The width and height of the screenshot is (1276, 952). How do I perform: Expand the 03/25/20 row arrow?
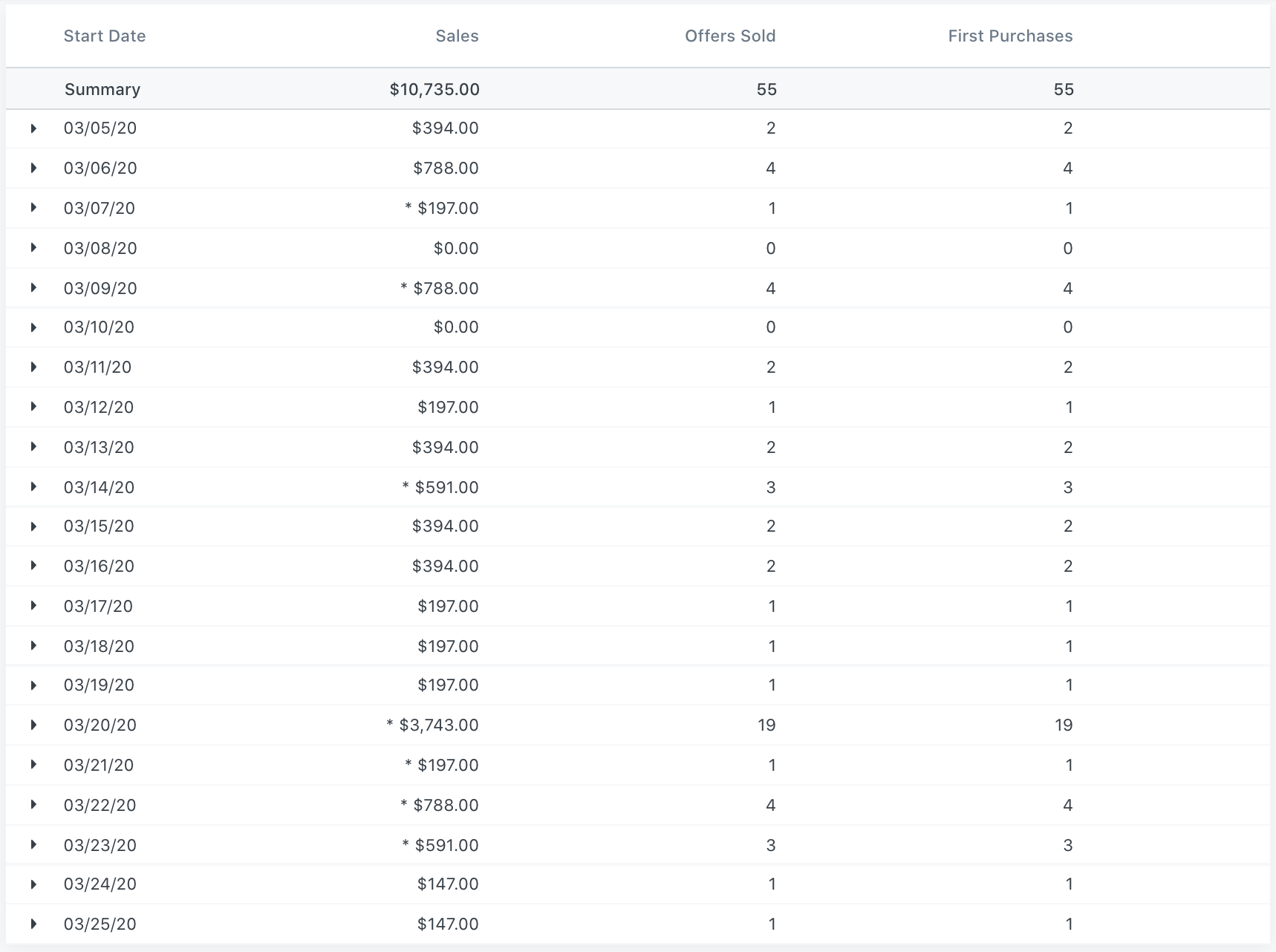pyautogui.click(x=33, y=924)
